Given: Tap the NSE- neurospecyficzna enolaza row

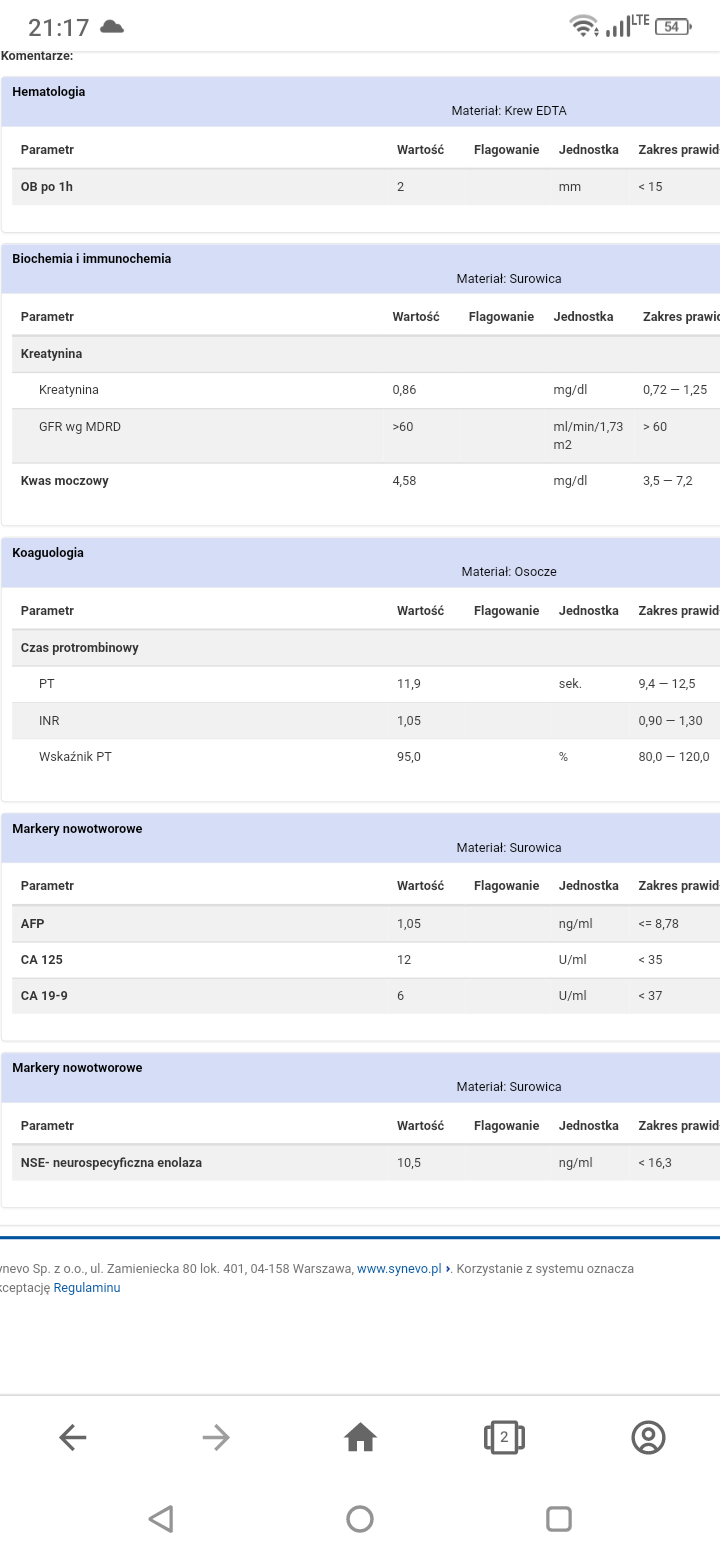Looking at the screenshot, I should (x=111, y=1163).
